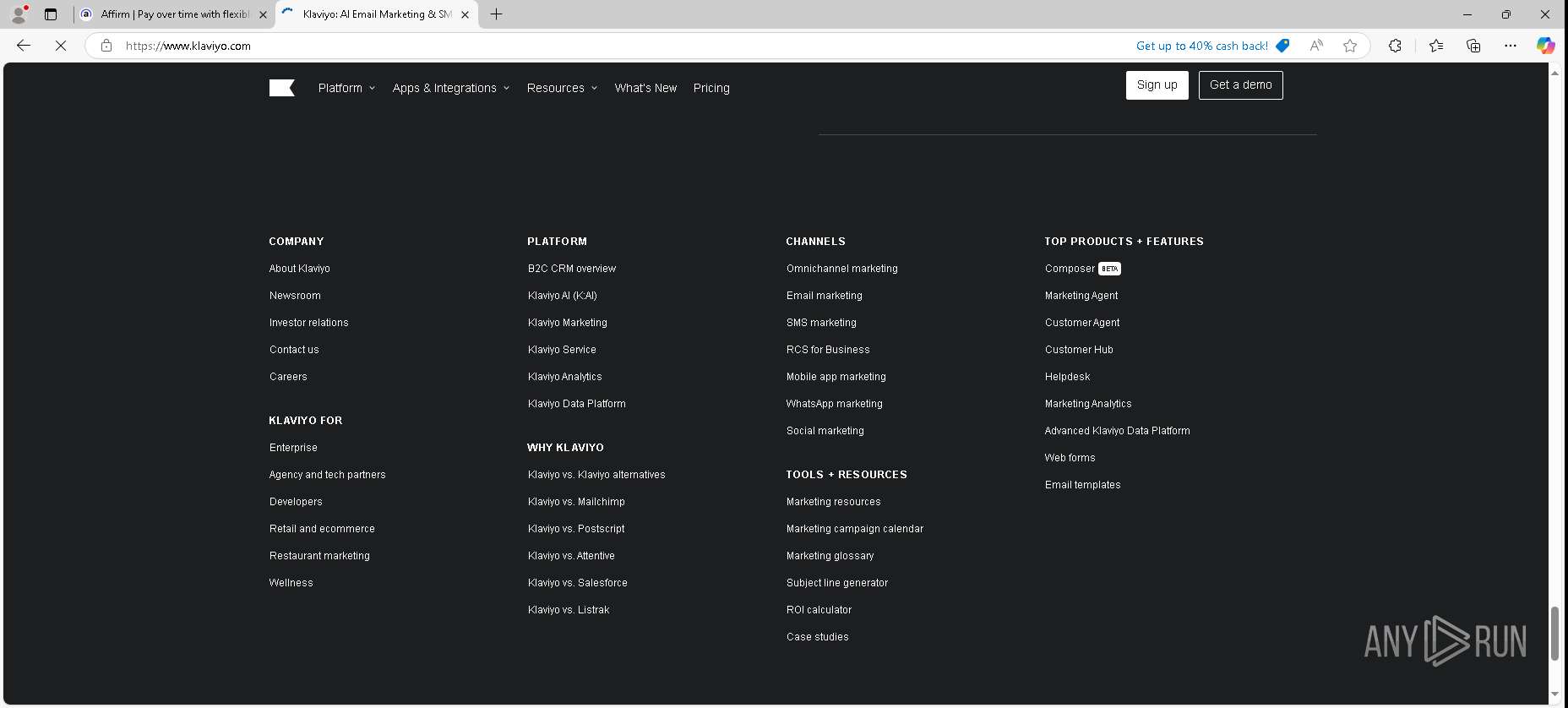Open Case studies link
The width and height of the screenshot is (1568, 708).
[817, 637]
